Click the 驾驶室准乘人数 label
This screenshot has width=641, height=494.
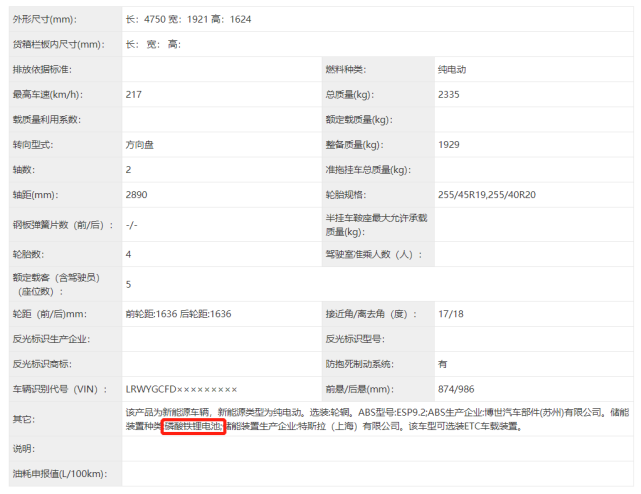pos(374,254)
